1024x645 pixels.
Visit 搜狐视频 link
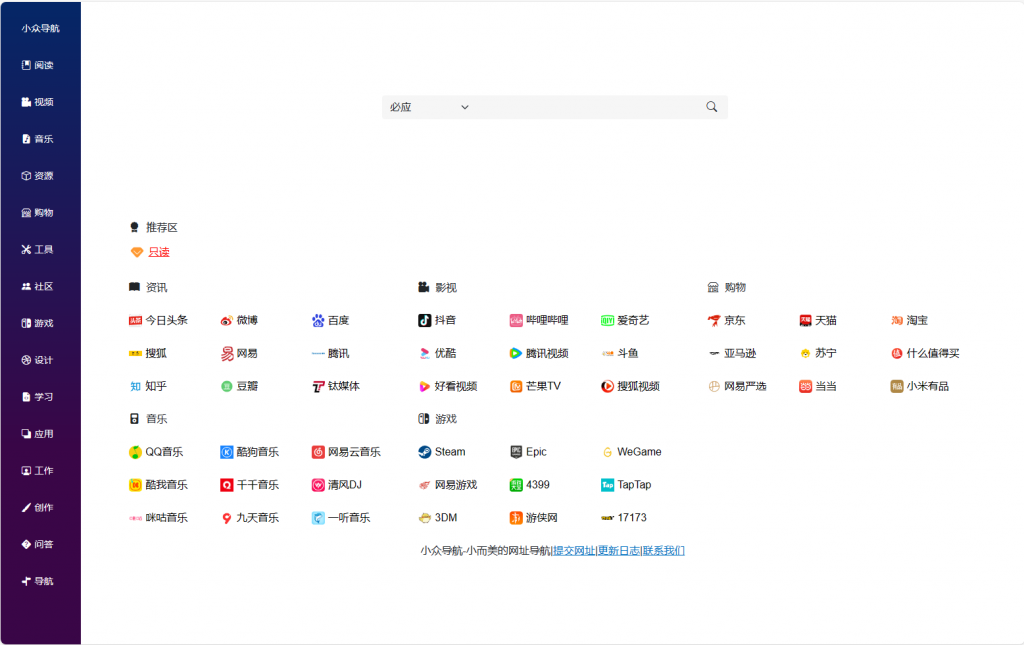631,386
